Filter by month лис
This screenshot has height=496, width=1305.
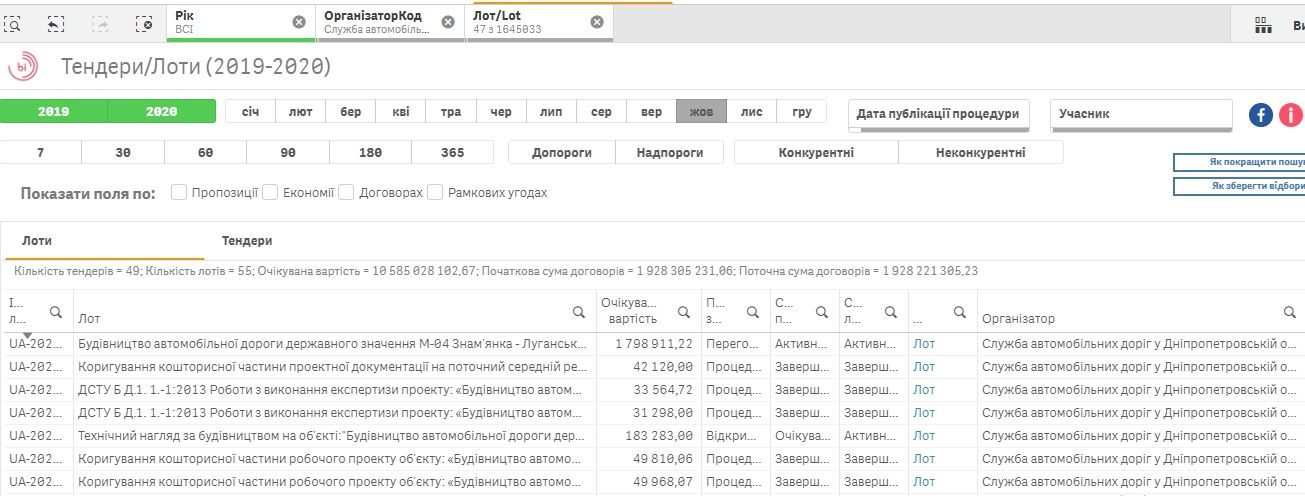coord(752,111)
